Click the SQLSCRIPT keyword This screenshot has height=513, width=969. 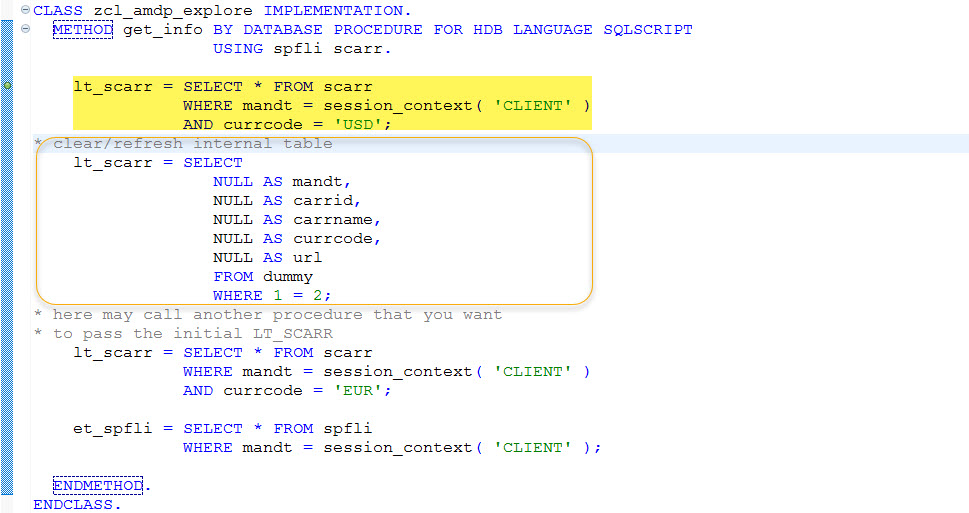click(x=648, y=30)
